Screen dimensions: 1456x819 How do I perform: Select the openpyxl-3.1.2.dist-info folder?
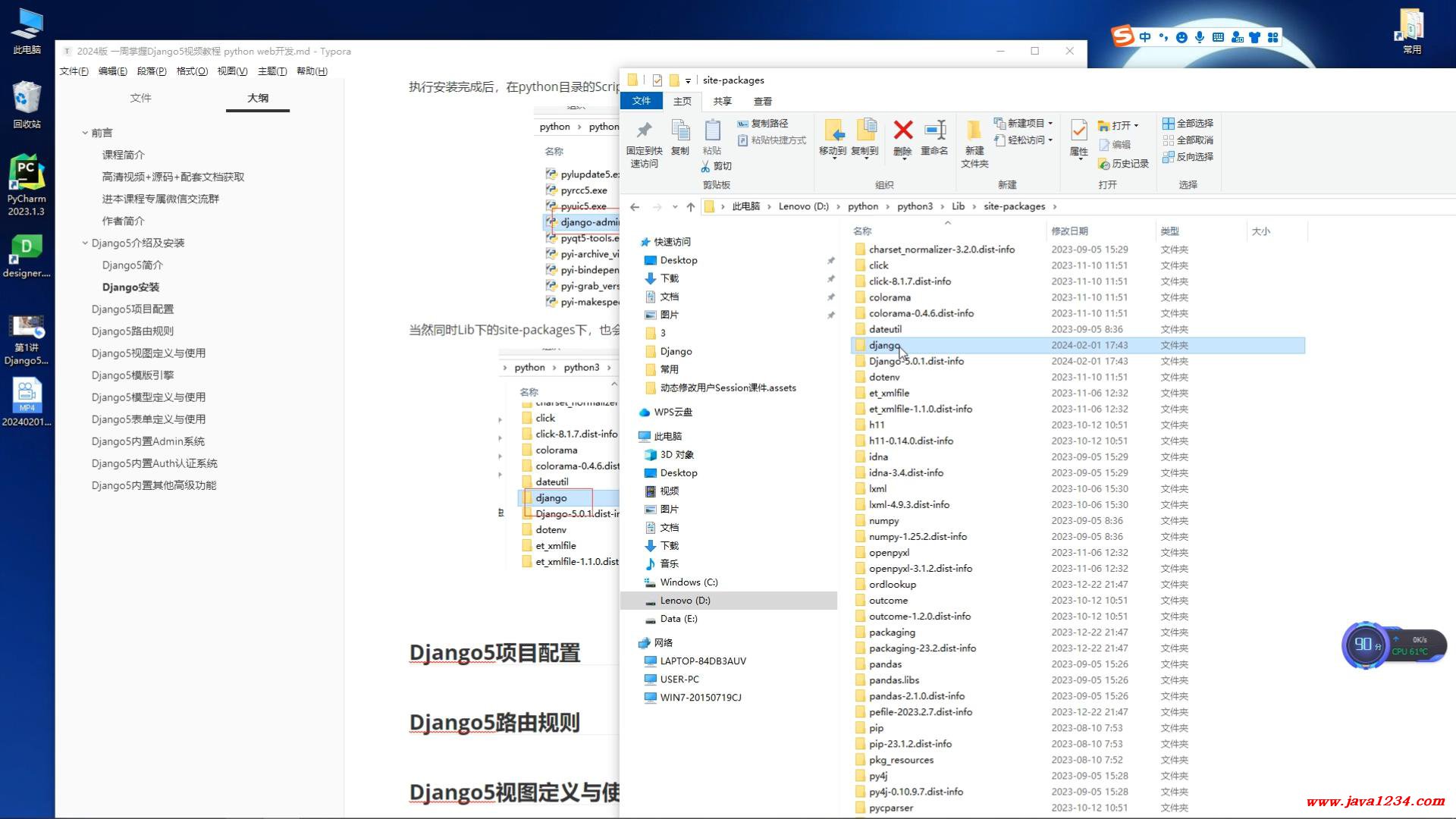[x=920, y=569]
